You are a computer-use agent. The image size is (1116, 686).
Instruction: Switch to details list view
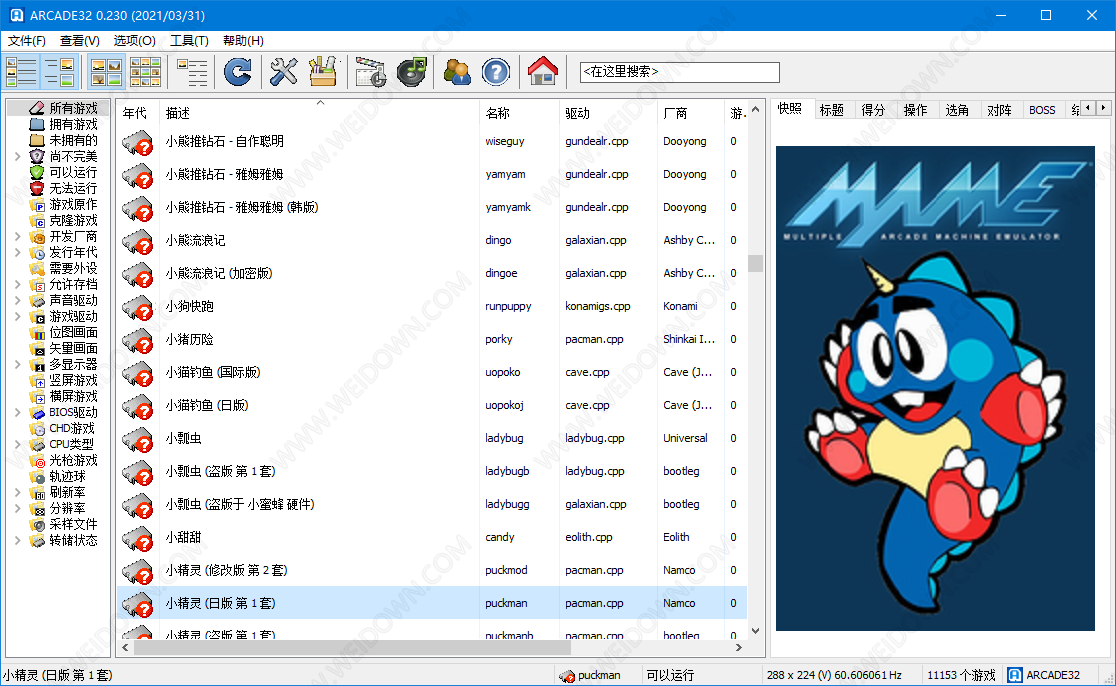click(x=192, y=72)
